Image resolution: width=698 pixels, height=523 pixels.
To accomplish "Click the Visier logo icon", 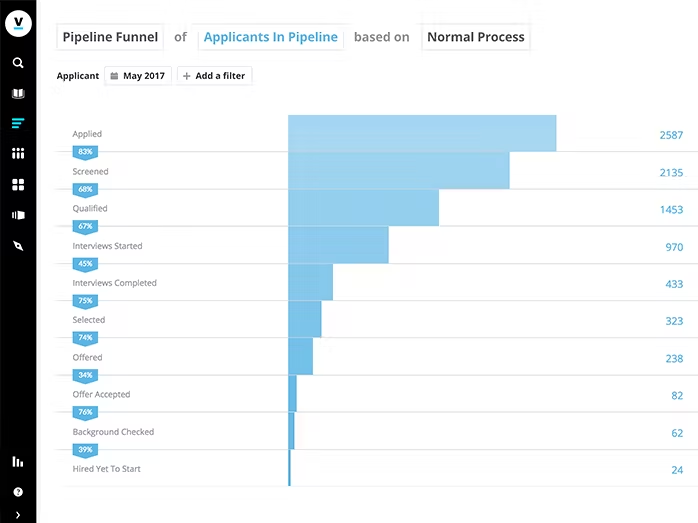I will [x=18, y=23].
